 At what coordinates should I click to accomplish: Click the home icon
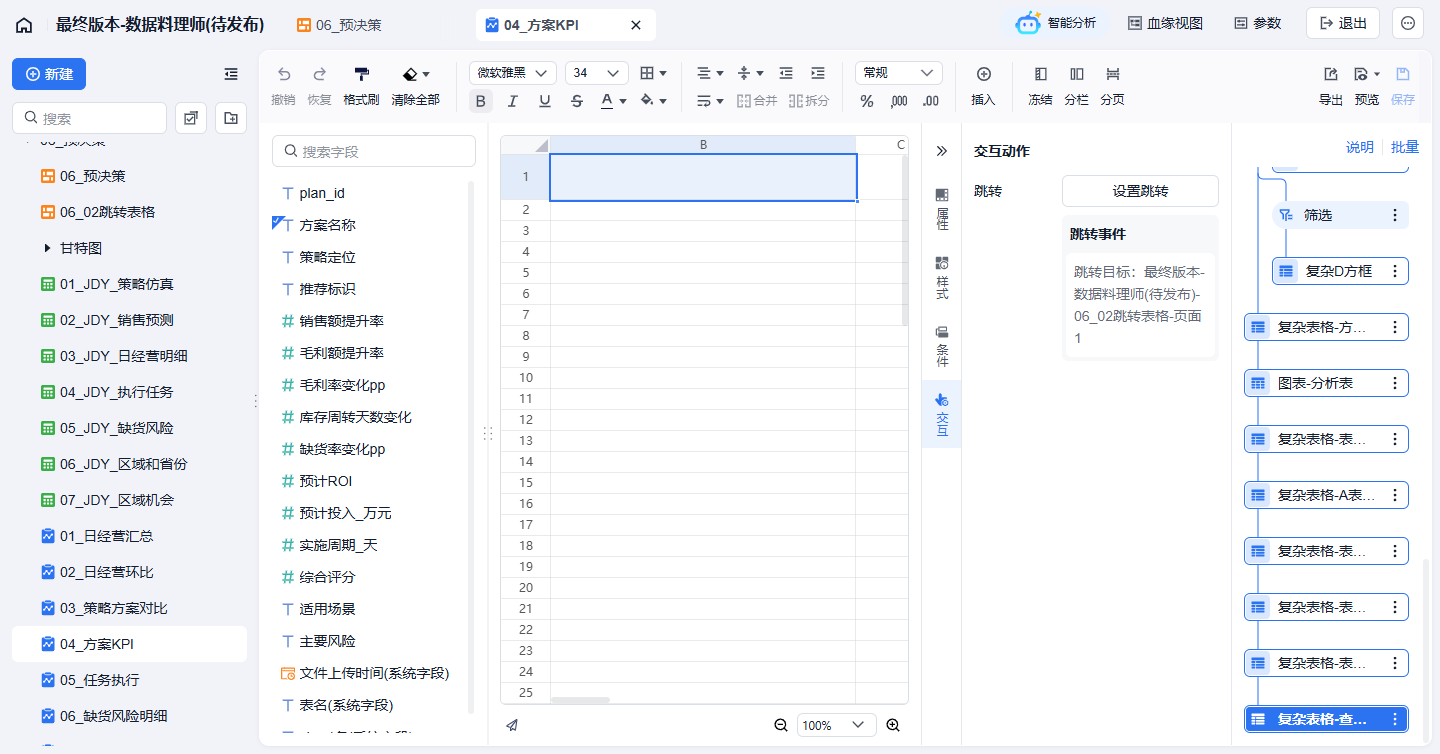(24, 25)
